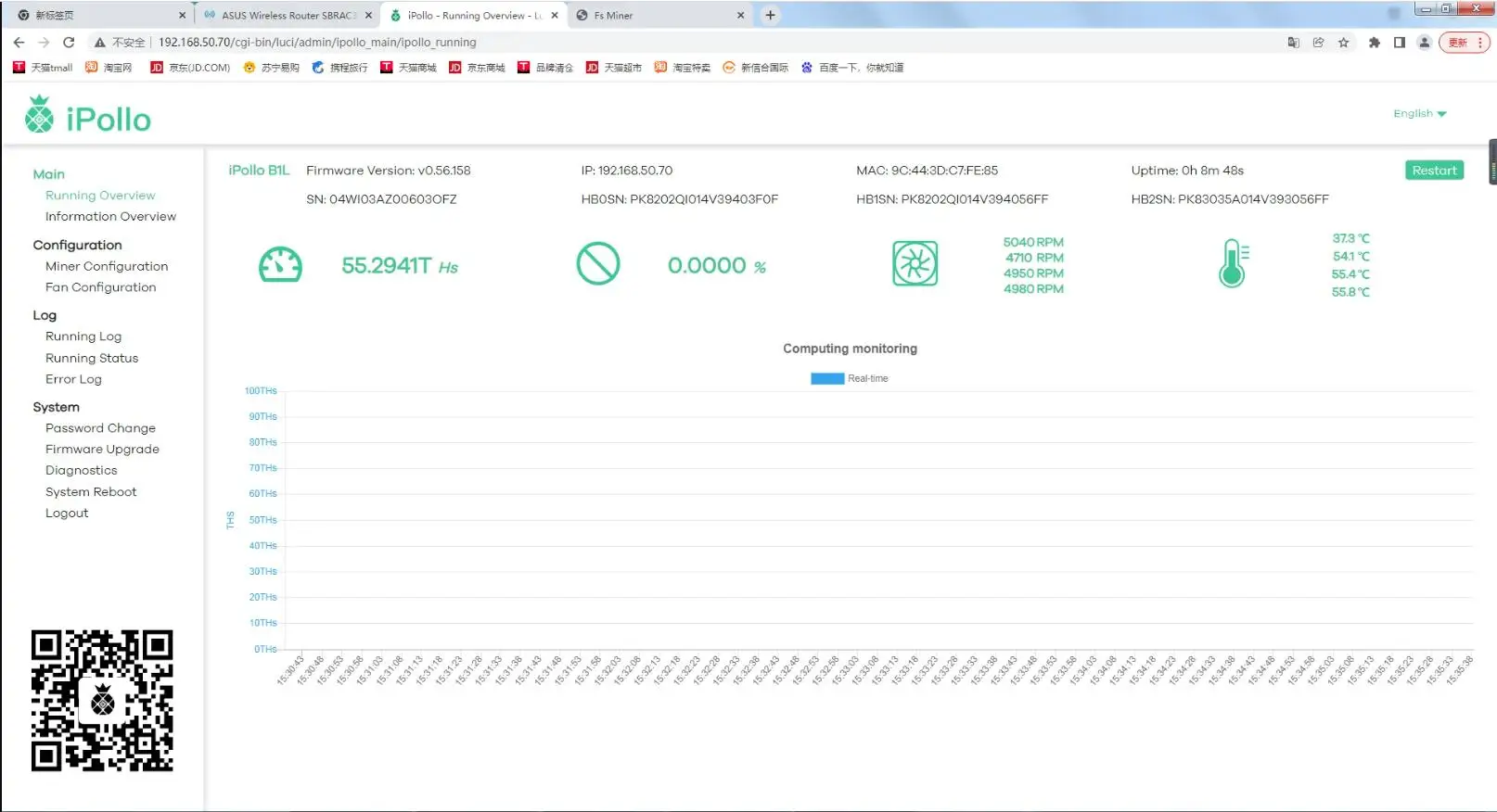This screenshot has height=812, width=1497.
Task: Open the Error Log page
Action: point(73,379)
